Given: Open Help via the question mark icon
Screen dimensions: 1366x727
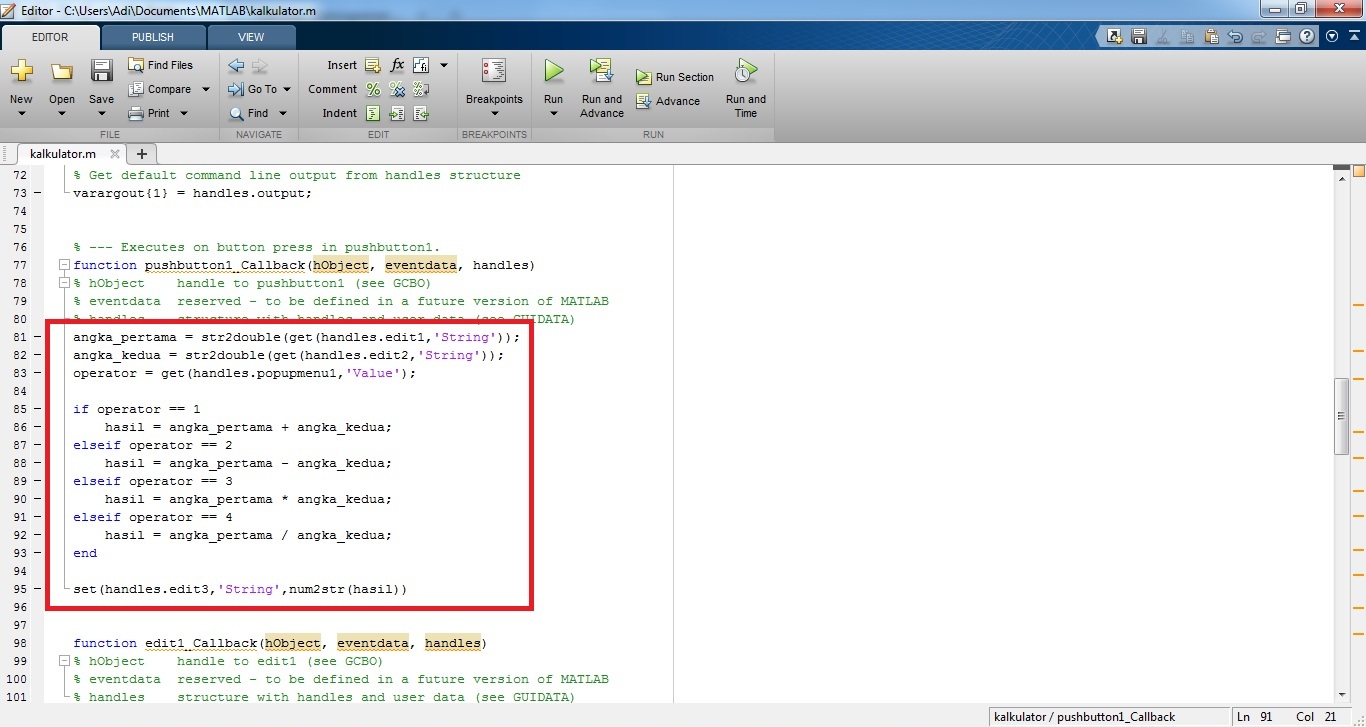Looking at the screenshot, I should [x=1307, y=37].
